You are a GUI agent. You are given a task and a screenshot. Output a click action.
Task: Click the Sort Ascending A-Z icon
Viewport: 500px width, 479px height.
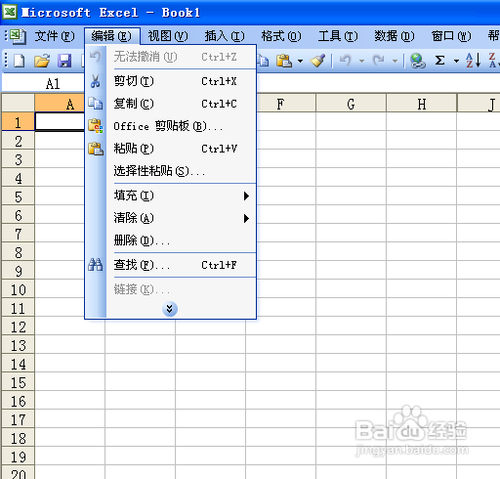473,61
